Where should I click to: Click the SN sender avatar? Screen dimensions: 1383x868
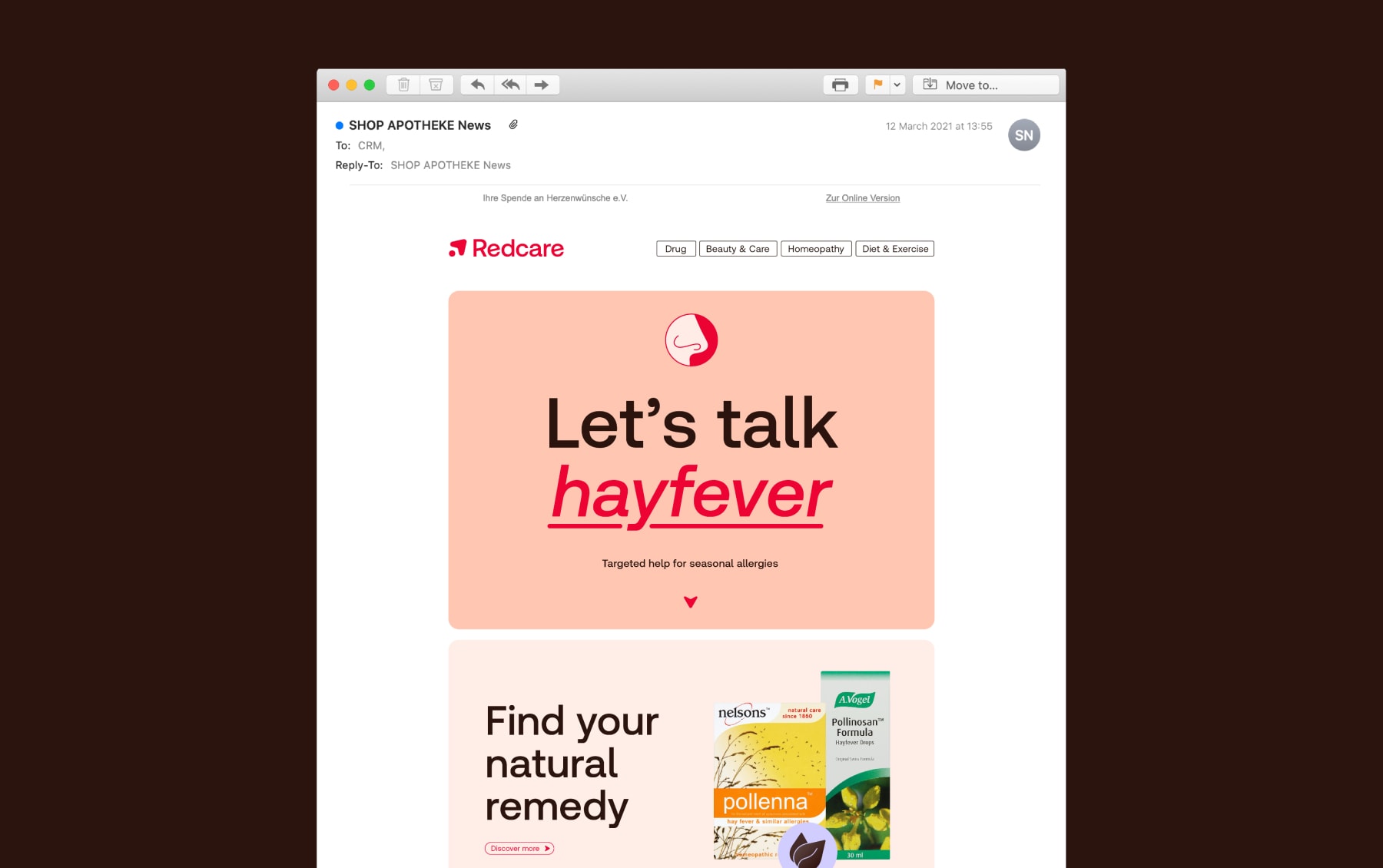coord(1024,135)
